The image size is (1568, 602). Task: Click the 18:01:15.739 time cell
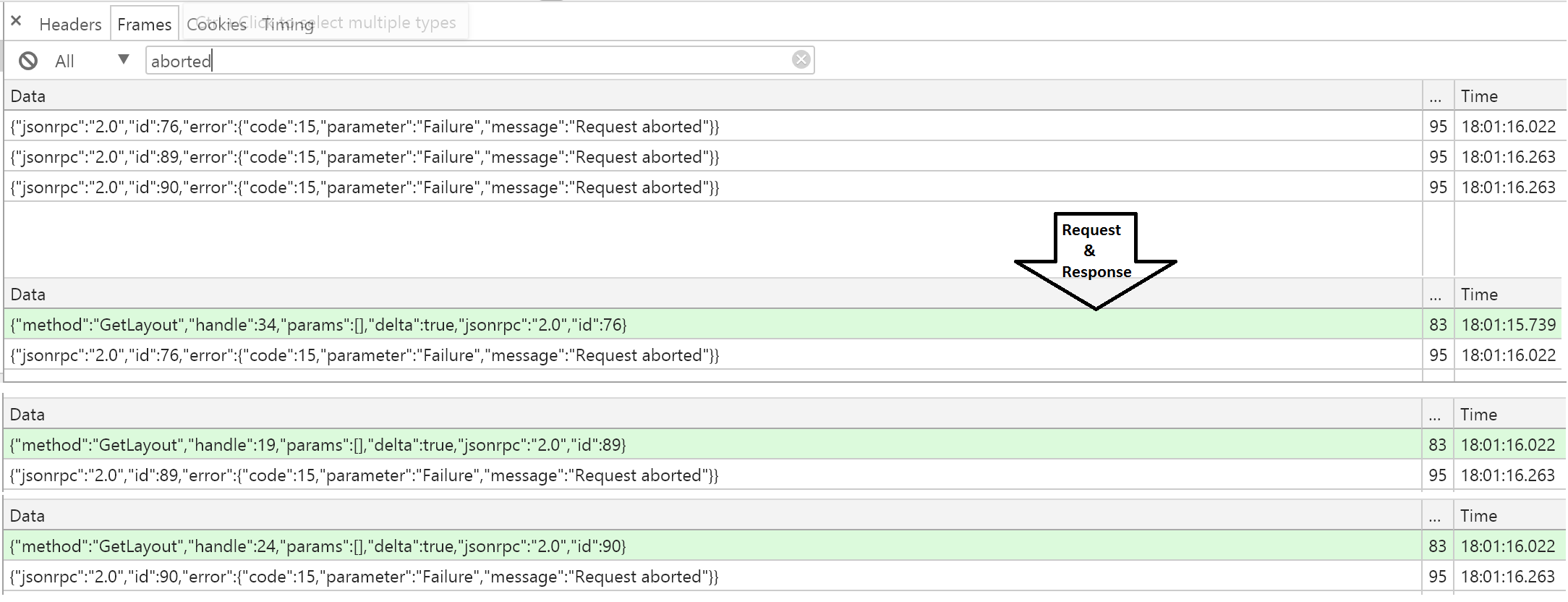[x=1509, y=325]
